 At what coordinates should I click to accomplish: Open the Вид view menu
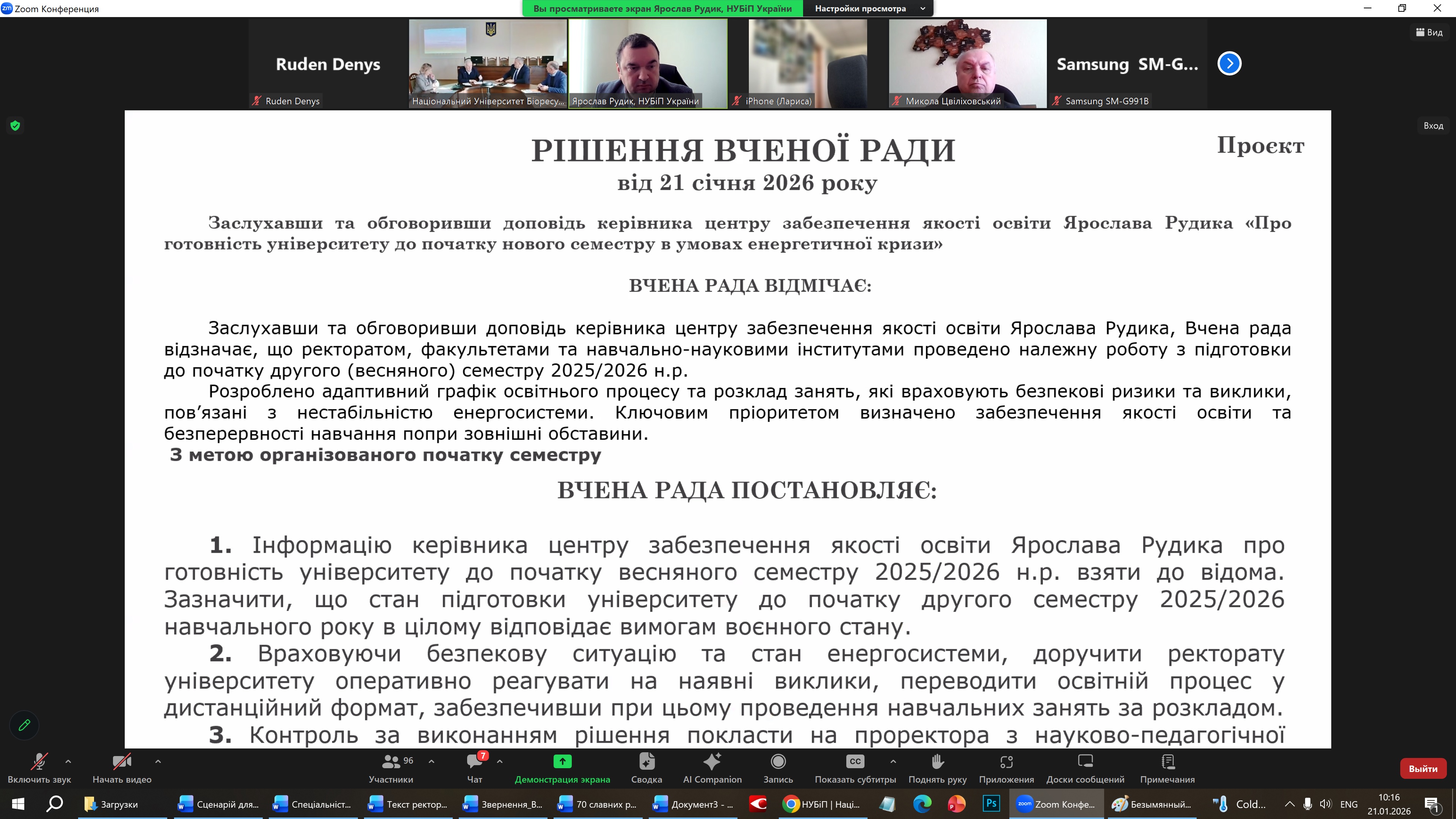coord(1429,32)
